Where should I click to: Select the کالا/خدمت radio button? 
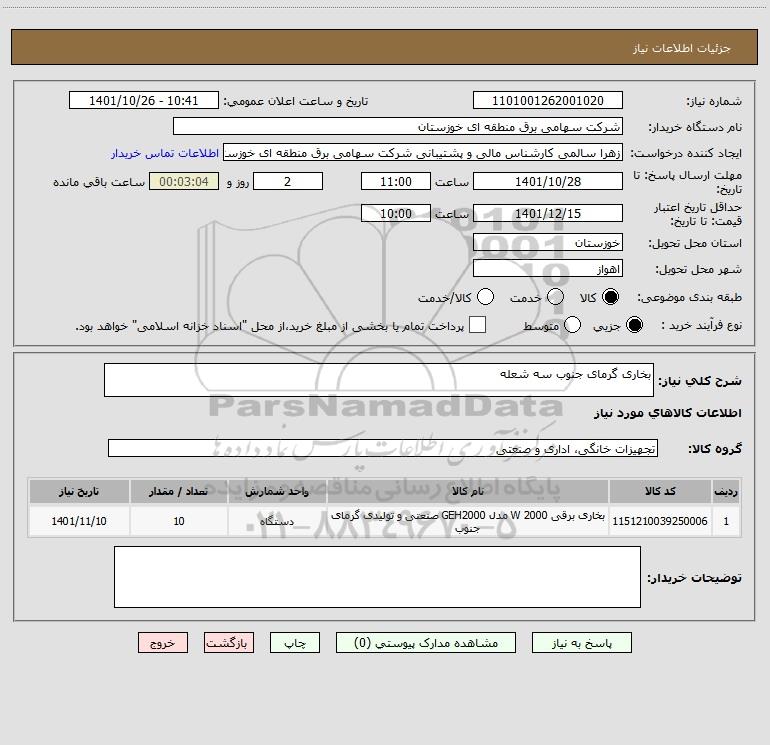point(486,297)
